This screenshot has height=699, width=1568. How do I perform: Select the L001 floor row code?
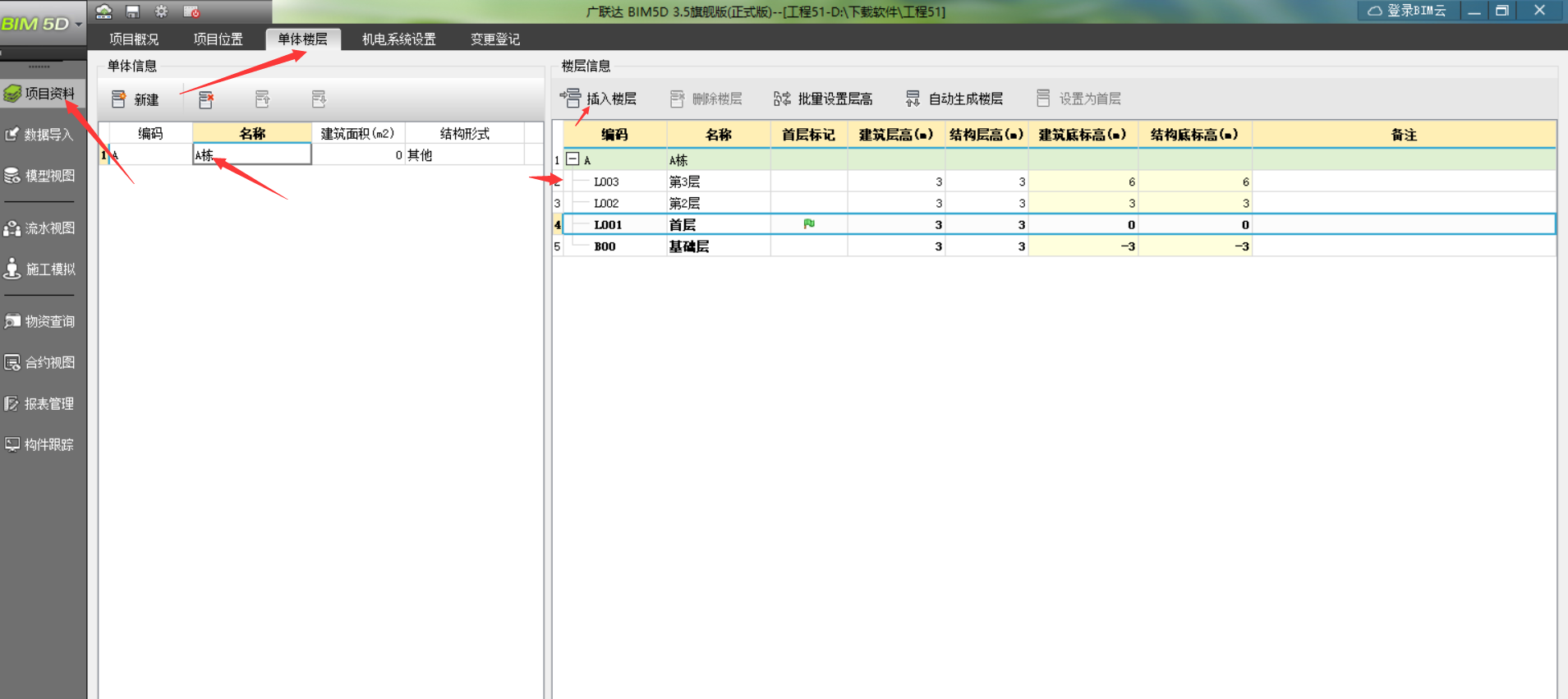608,224
